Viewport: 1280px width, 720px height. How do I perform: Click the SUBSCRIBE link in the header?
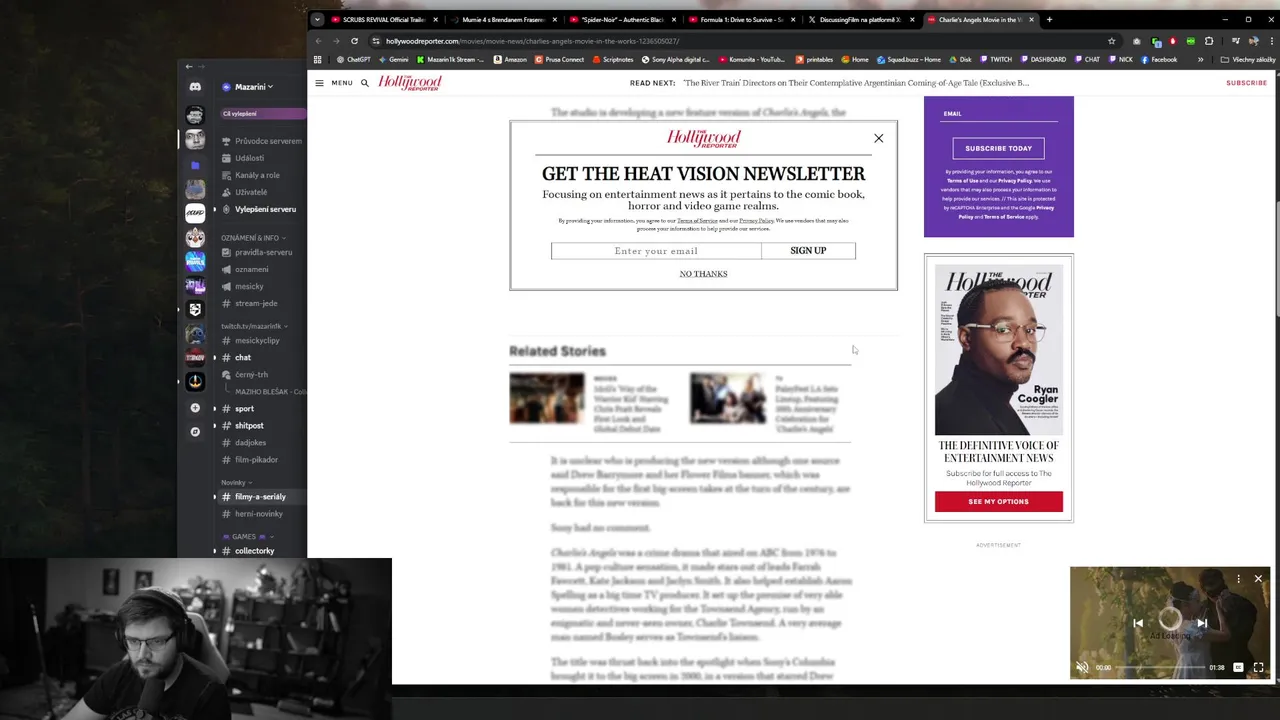click(x=1246, y=83)
